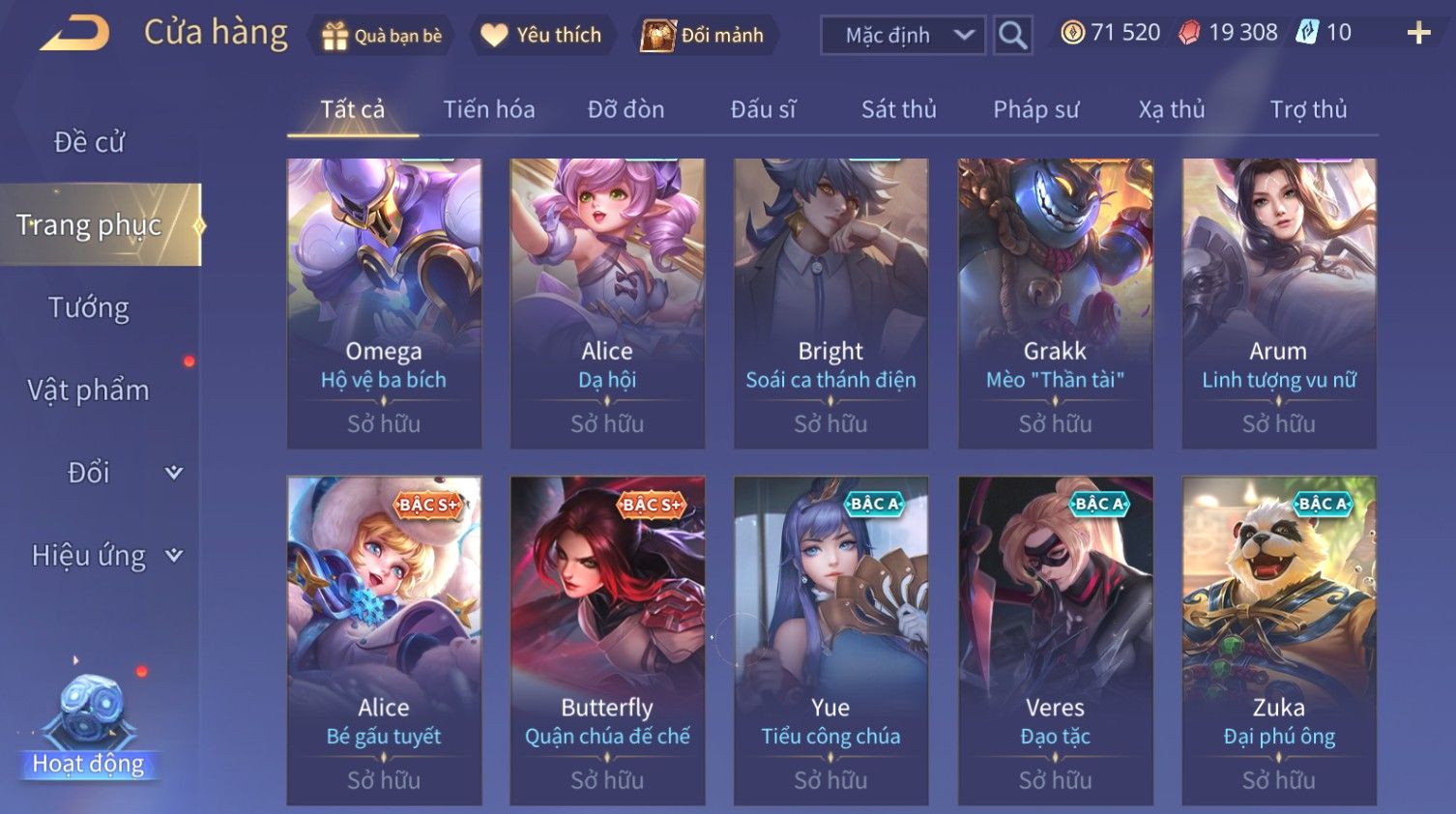1456x814 pixels.
Task: Open Grakk Mèo Thần tài skin card
Action: tap(1055, 304)
